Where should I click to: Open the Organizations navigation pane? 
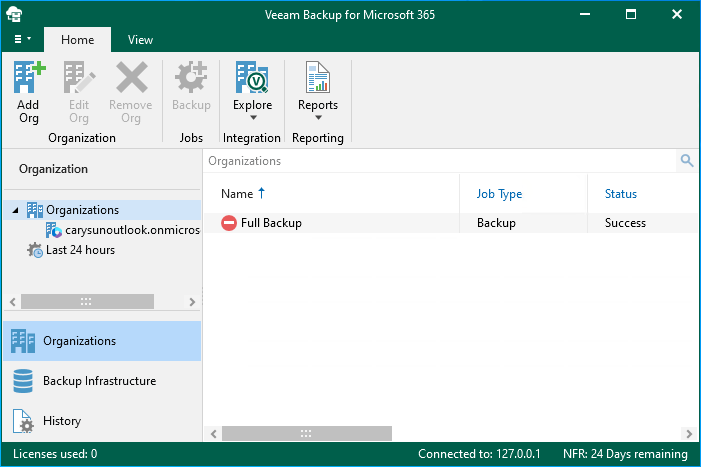[79, 341]
